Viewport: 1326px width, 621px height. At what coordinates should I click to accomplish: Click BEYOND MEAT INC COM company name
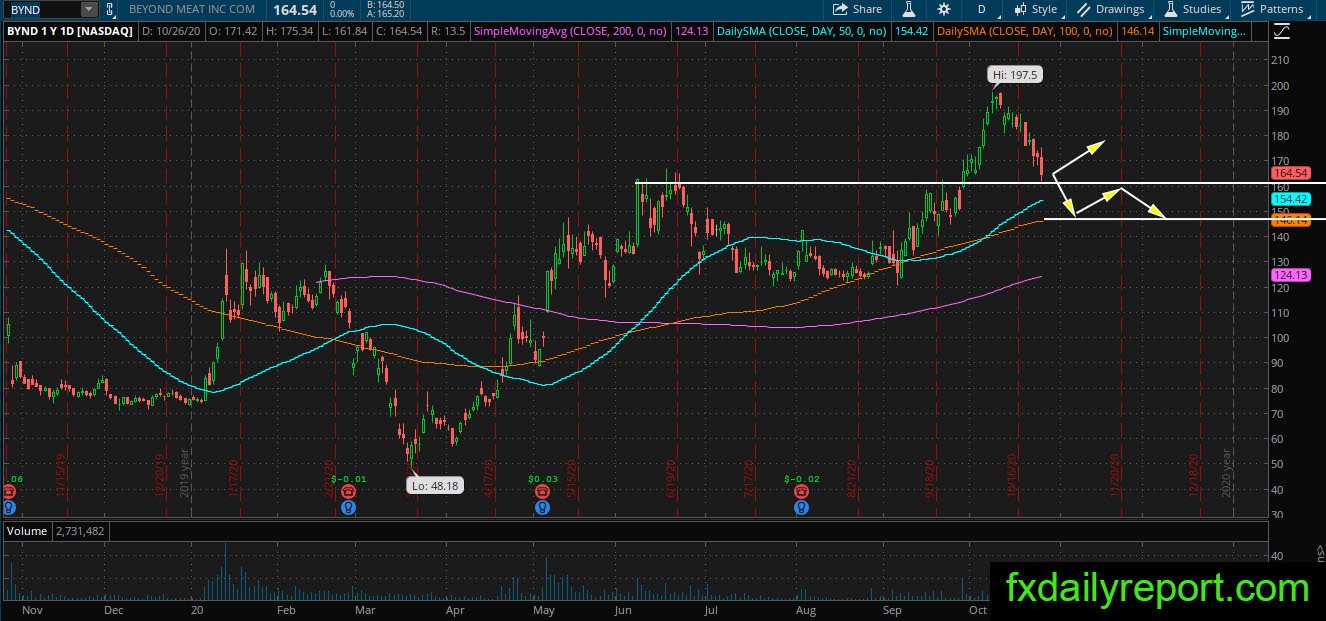coord(192,9)
